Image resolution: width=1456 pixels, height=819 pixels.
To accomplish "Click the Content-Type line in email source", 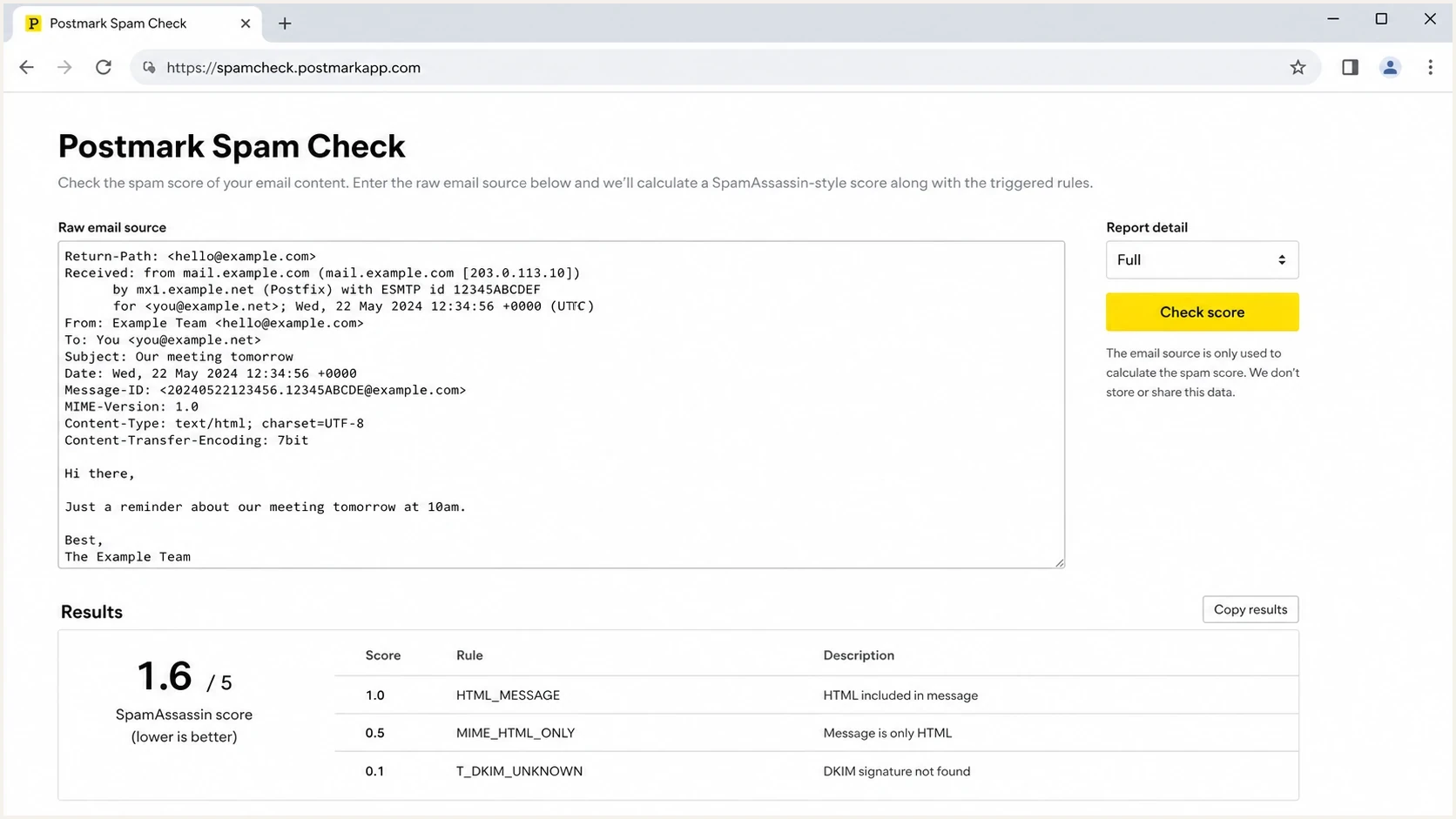I will pos(214,423).
